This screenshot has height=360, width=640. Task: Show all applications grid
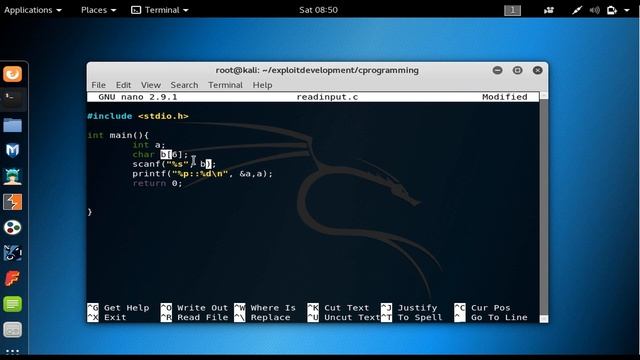pos(13,351)
